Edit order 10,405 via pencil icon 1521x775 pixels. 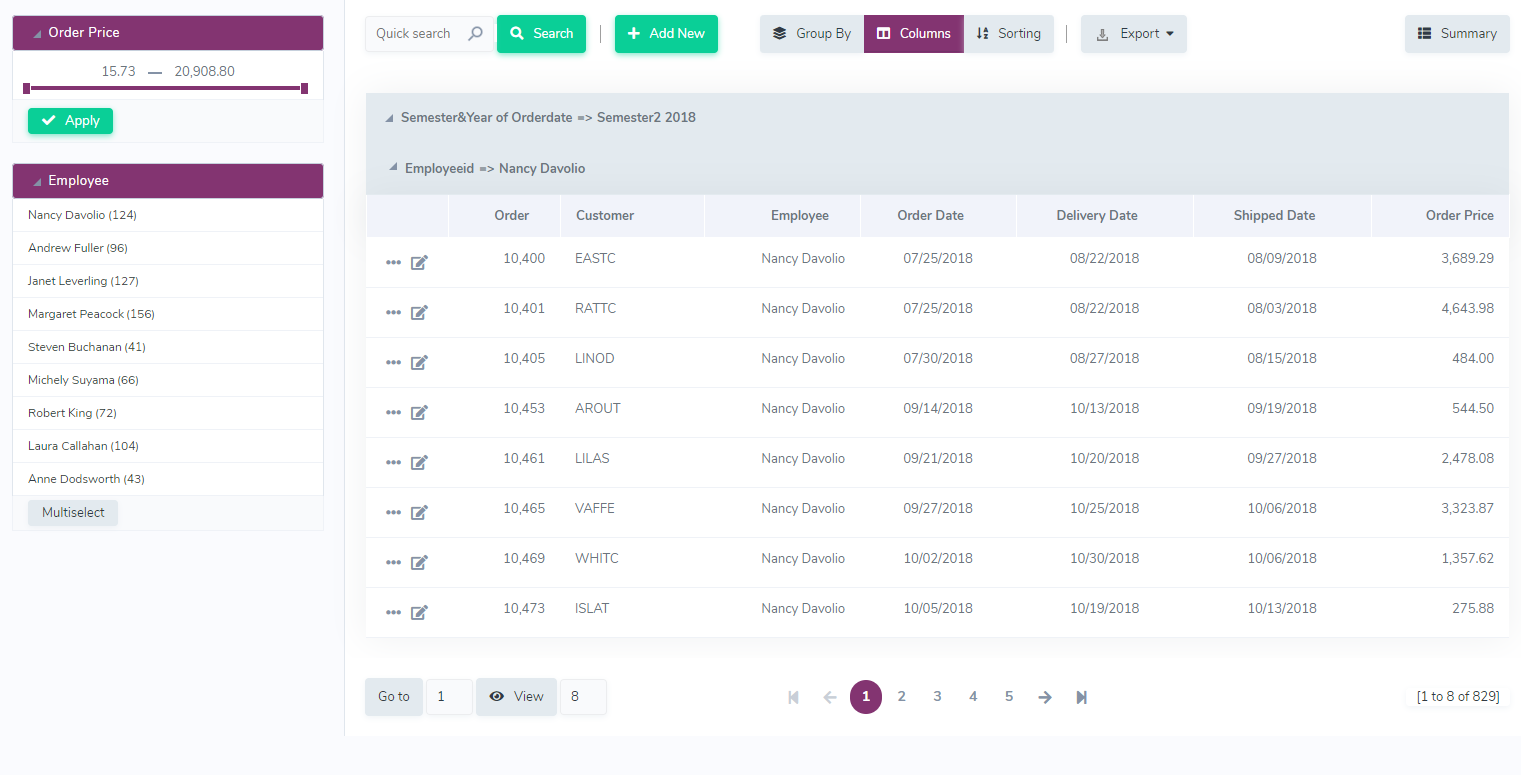pyautogui.click(x=420, y=362)
